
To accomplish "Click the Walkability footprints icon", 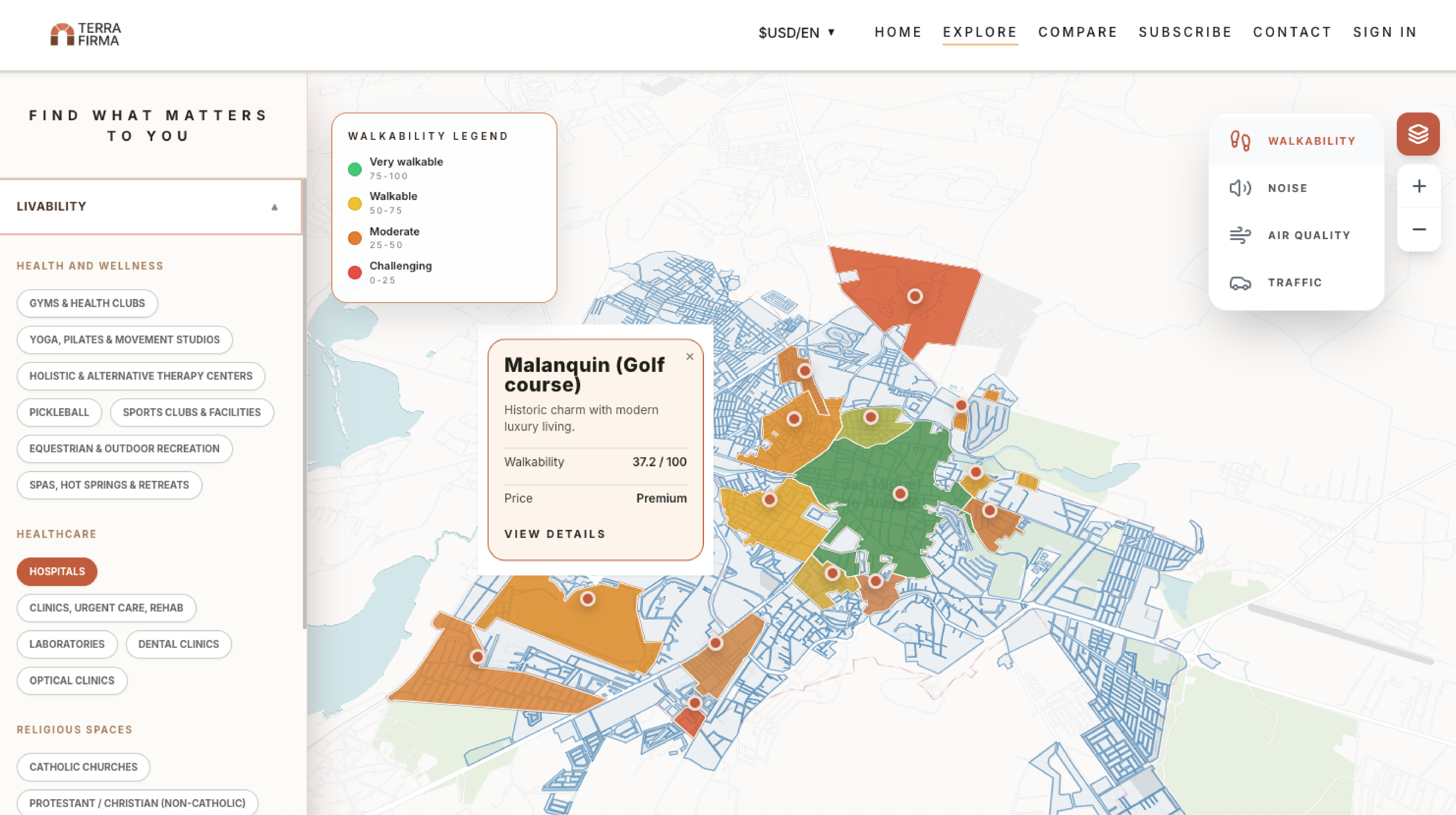I will point(1240,141).
